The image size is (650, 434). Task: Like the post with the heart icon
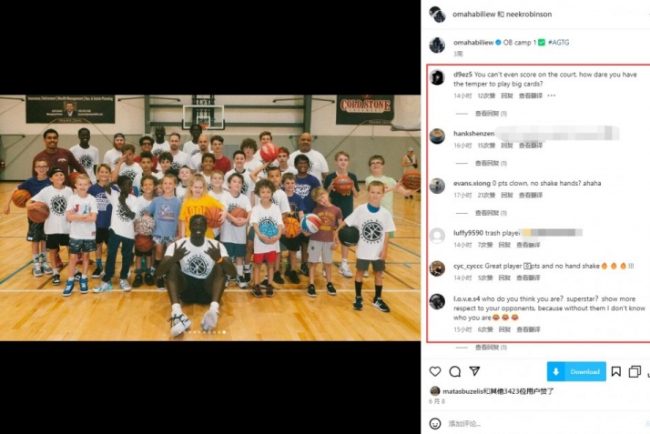pos(435,371)
